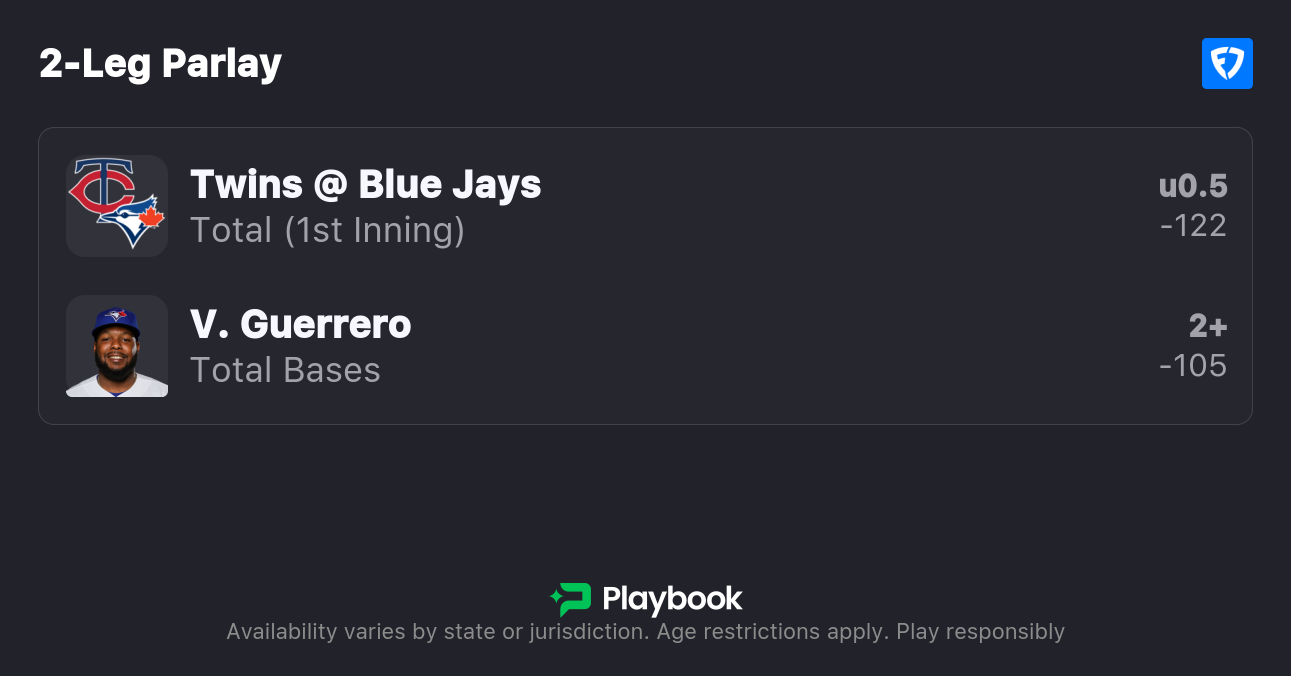Click the red maple leaf on the Blue Jays logo

click(x=152, y=216)
